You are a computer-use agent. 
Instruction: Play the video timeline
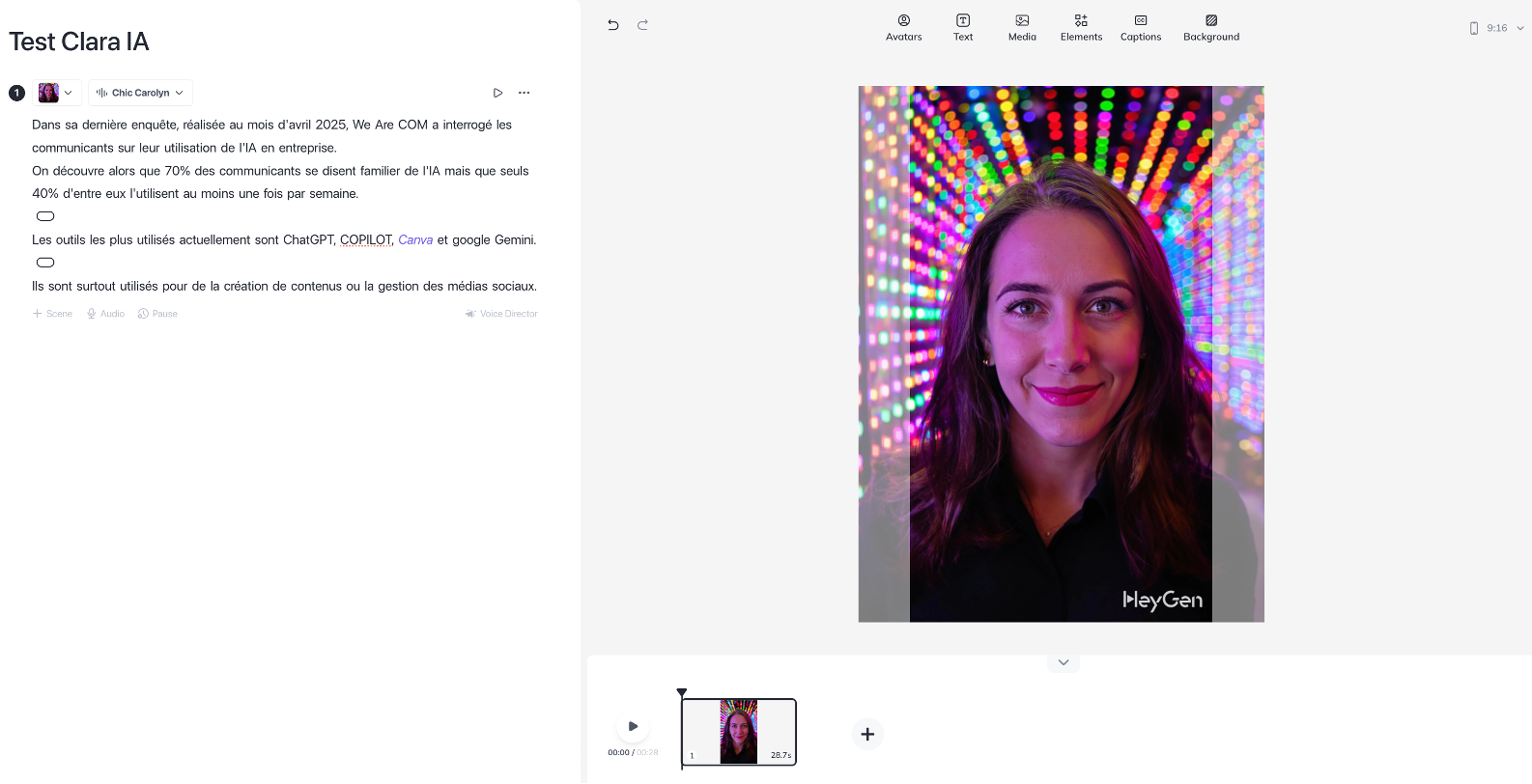pyautogui.click(x=633, y=726)
